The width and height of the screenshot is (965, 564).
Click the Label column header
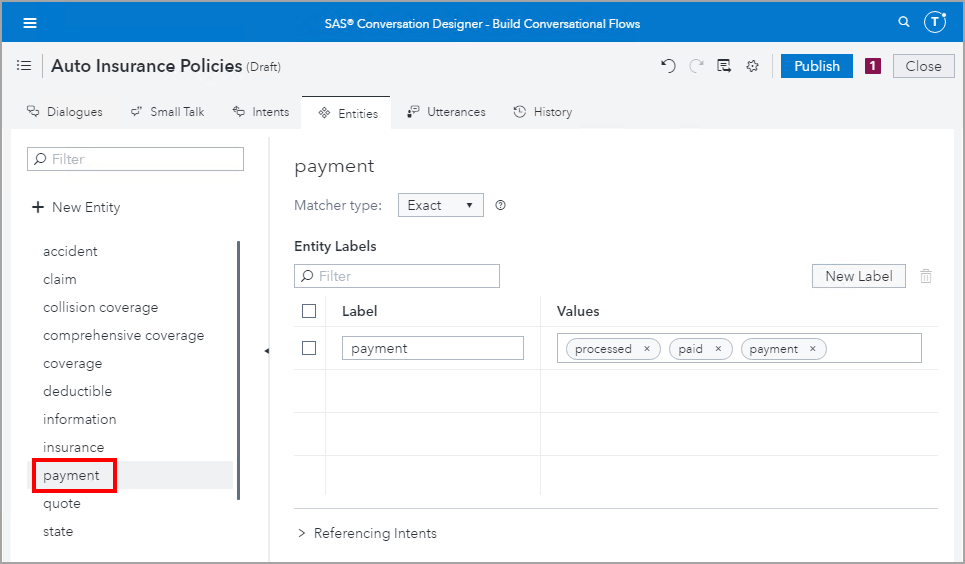[x=359, y=312]
